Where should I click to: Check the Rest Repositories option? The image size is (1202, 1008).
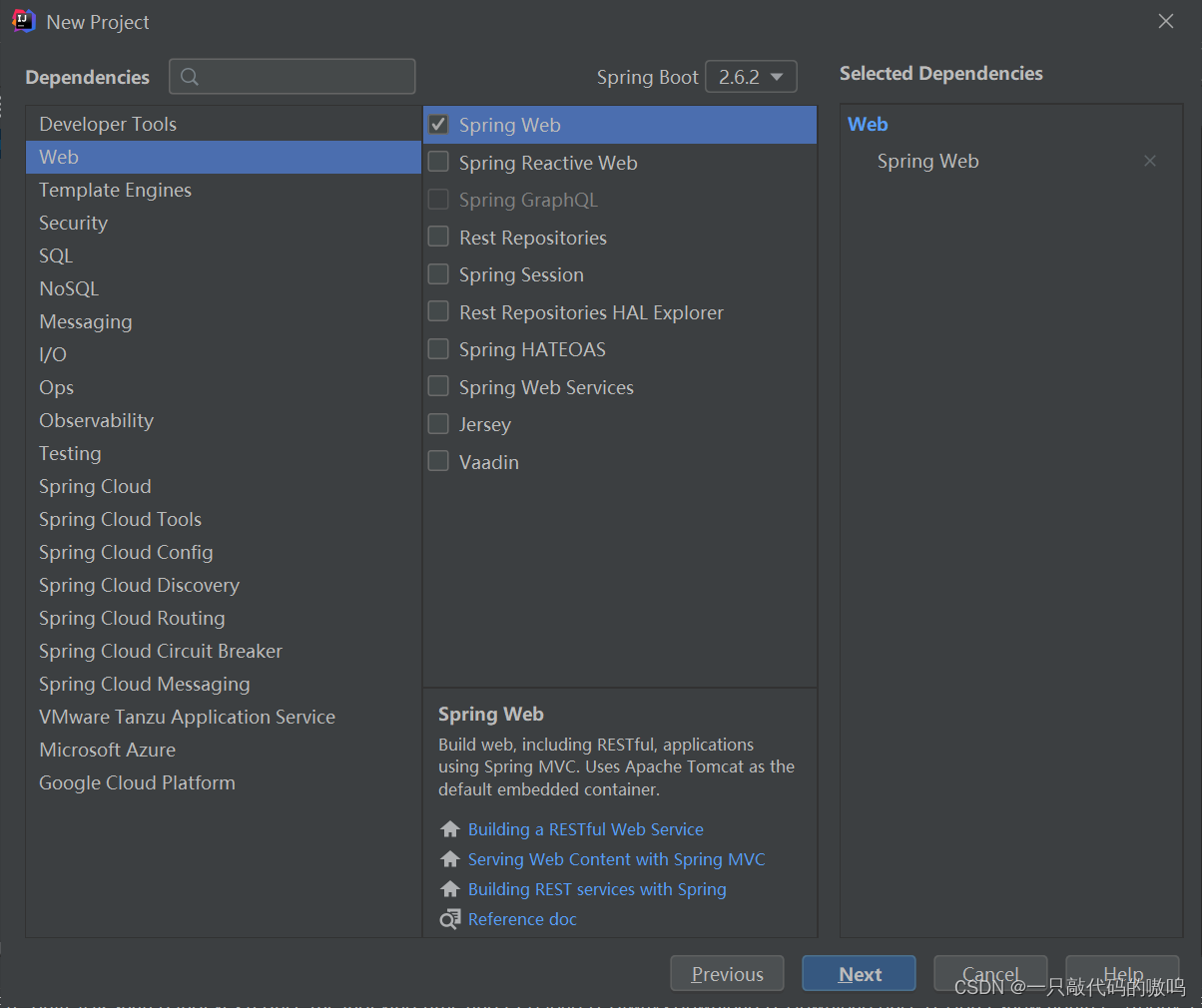pos(438,237)
